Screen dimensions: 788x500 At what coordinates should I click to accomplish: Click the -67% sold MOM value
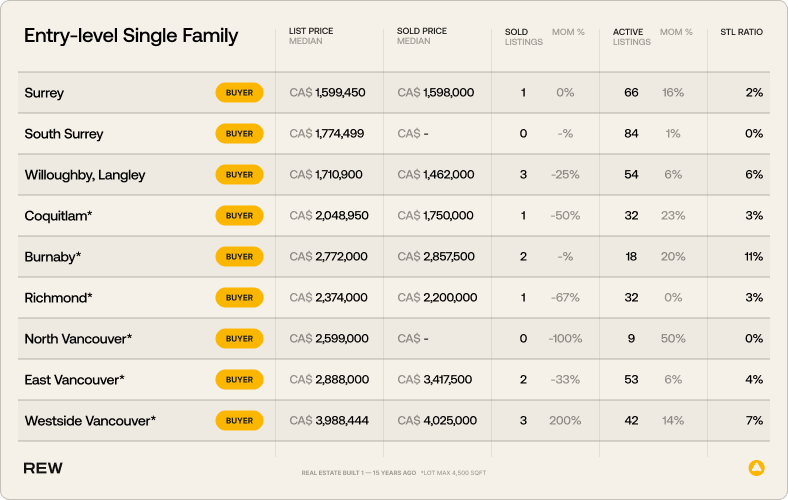565,297
